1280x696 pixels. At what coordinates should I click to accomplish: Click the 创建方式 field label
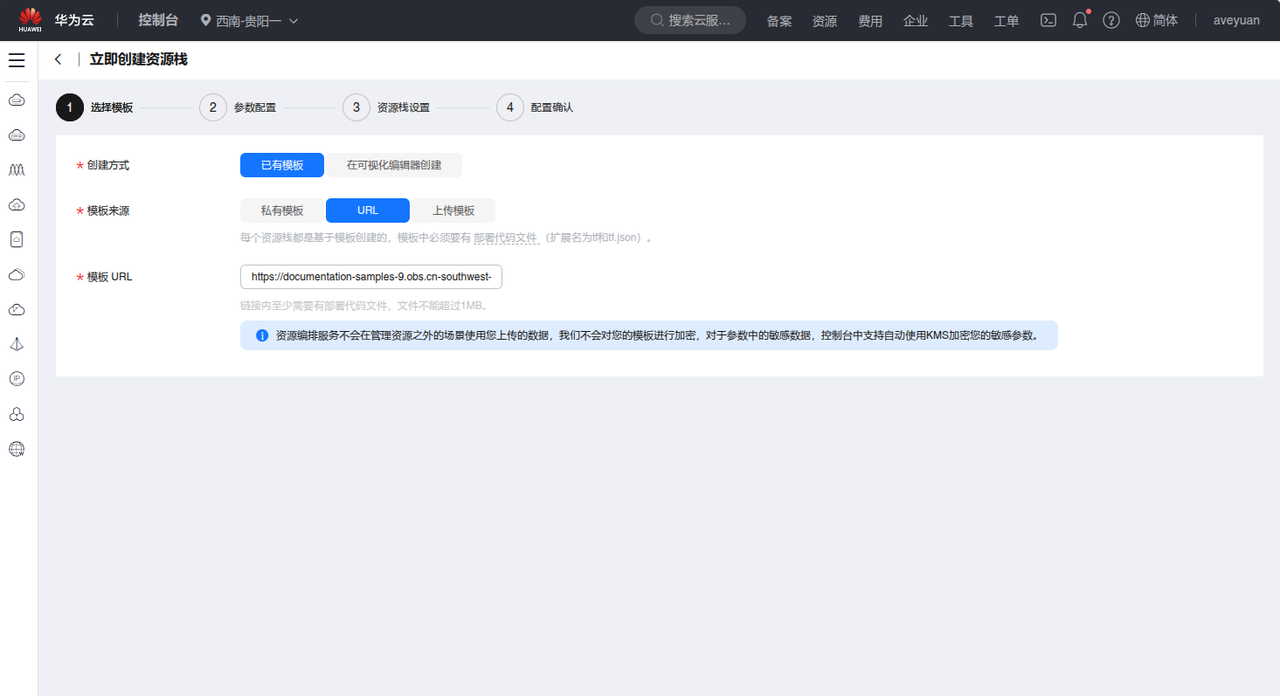point(108,165)
